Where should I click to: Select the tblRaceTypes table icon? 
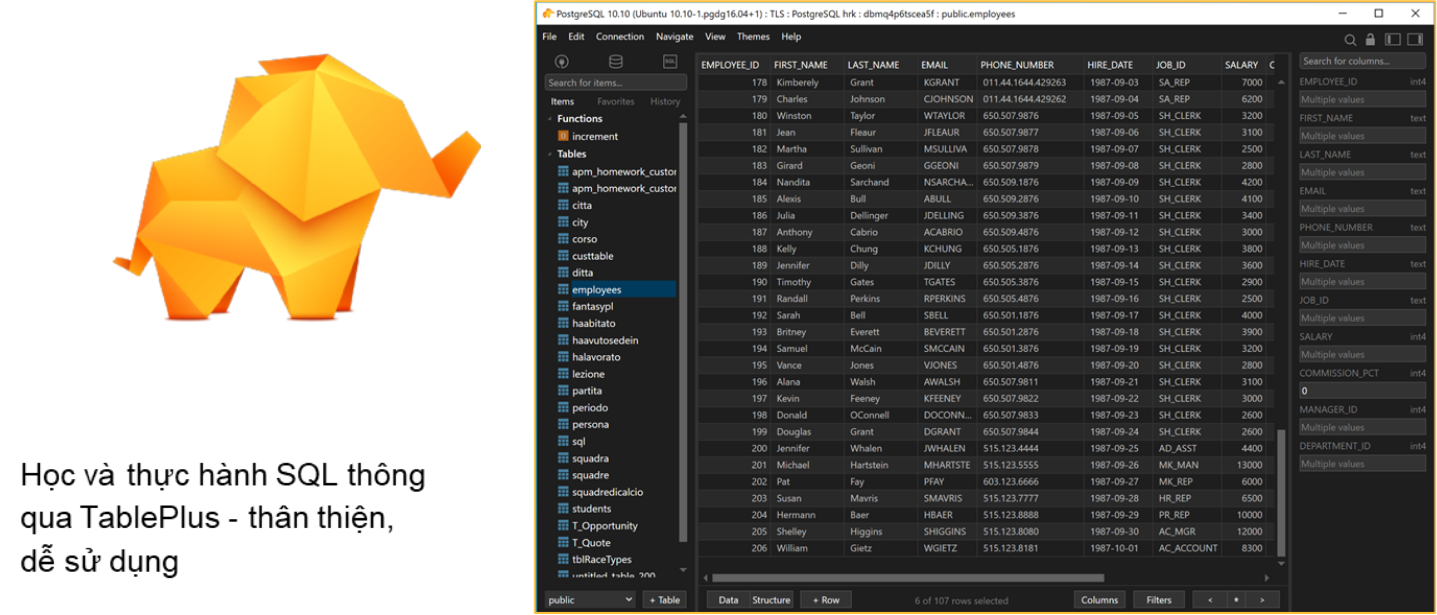pyautogui.click(x=564, y=560)
